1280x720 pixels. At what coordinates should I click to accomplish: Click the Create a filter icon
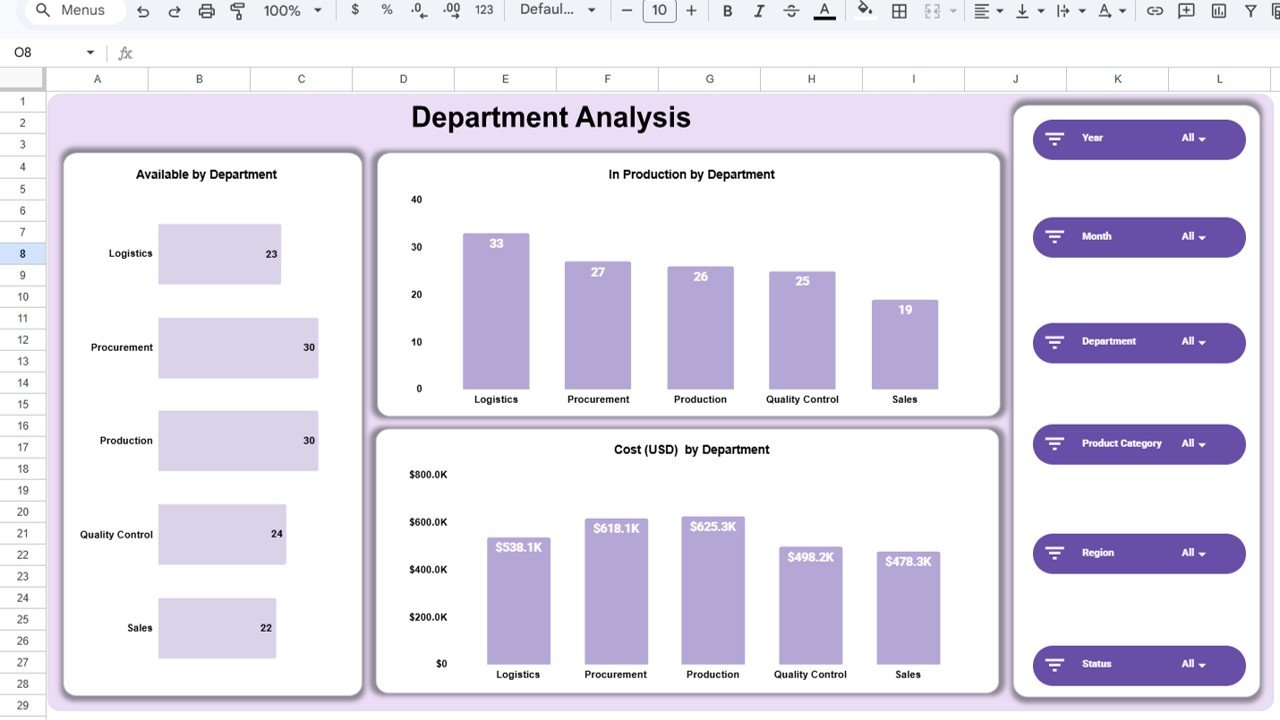coord(1249,10)
